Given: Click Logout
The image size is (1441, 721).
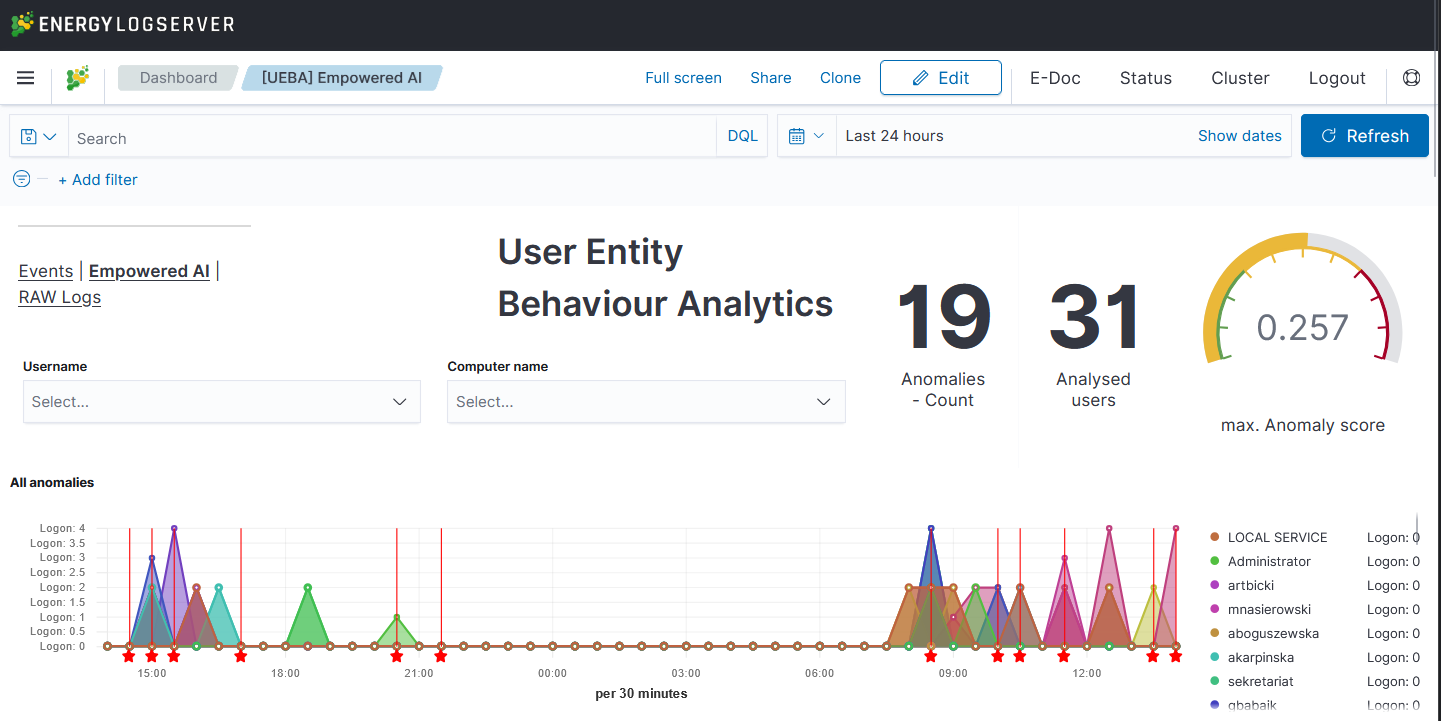Looking at the screenshot, I should 1337,78.
